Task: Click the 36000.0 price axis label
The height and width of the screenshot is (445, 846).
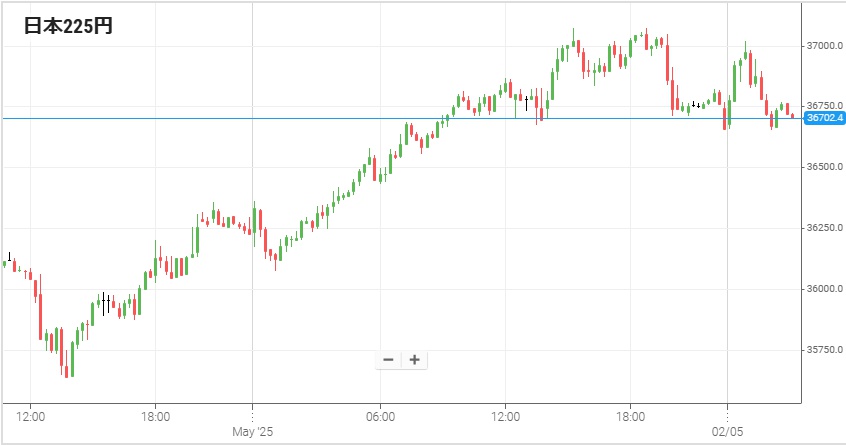Action: tap(824, 289)
